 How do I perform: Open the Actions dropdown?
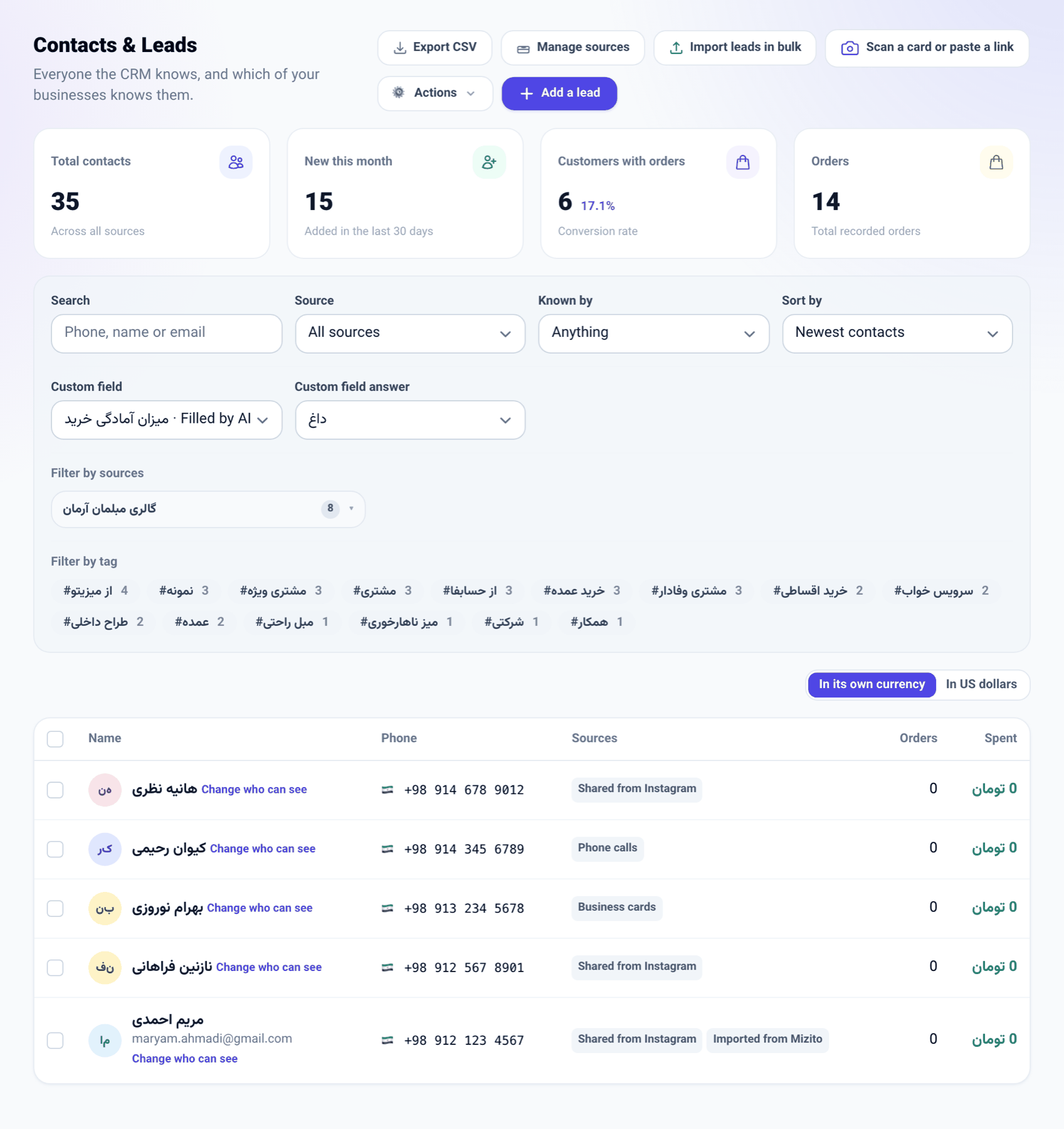pyautogui.click(x=435, y=93)
